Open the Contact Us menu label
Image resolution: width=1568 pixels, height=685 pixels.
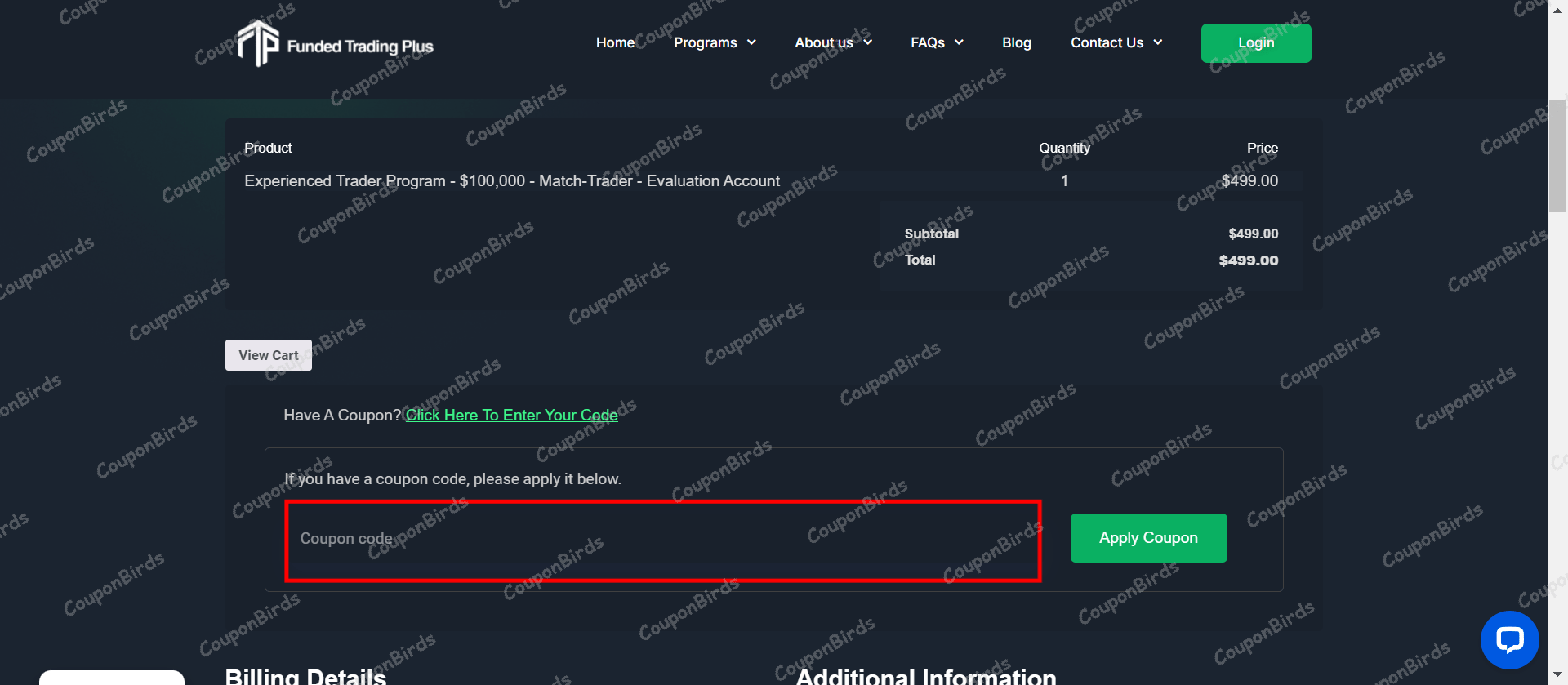pos(1107,42)
